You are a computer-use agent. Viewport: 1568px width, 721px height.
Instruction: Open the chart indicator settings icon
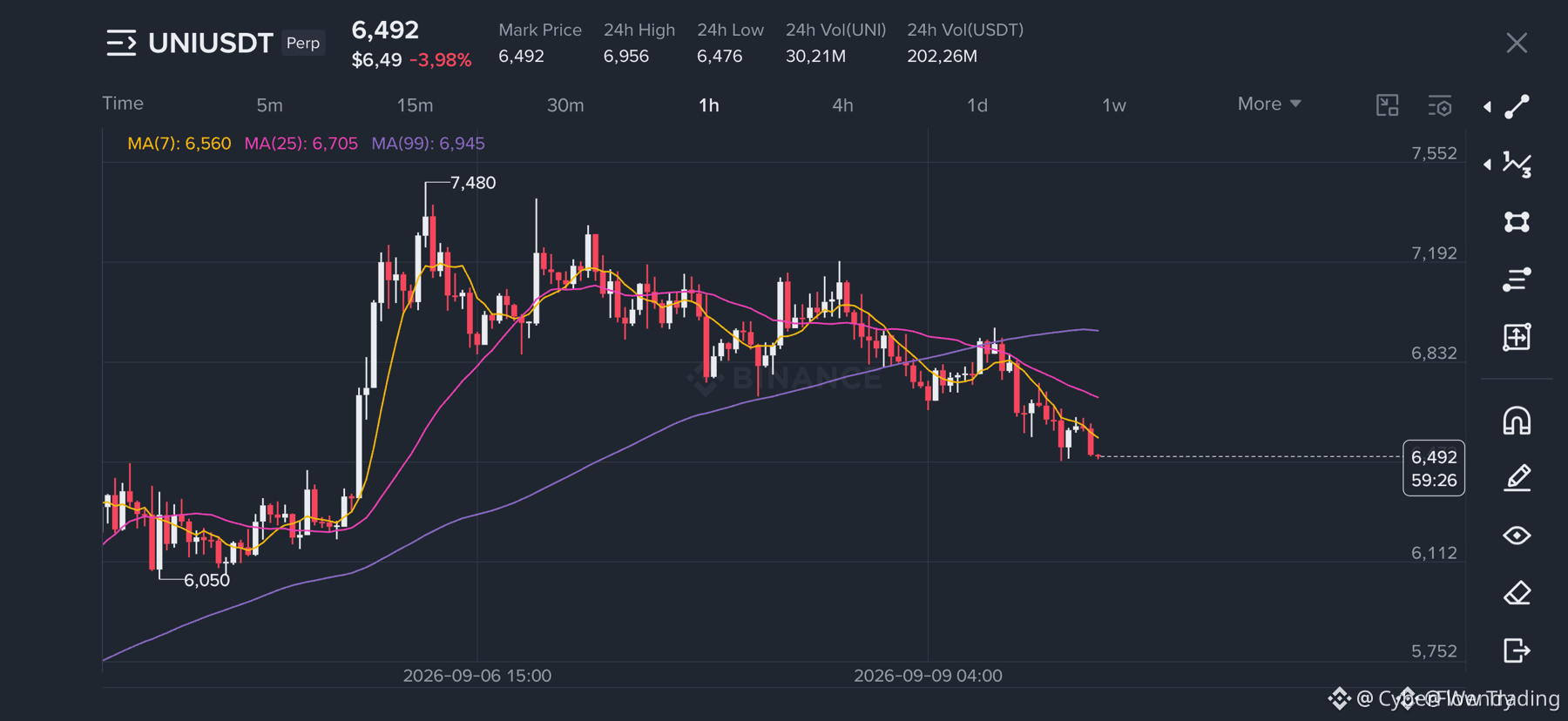tap(1440, 105)
